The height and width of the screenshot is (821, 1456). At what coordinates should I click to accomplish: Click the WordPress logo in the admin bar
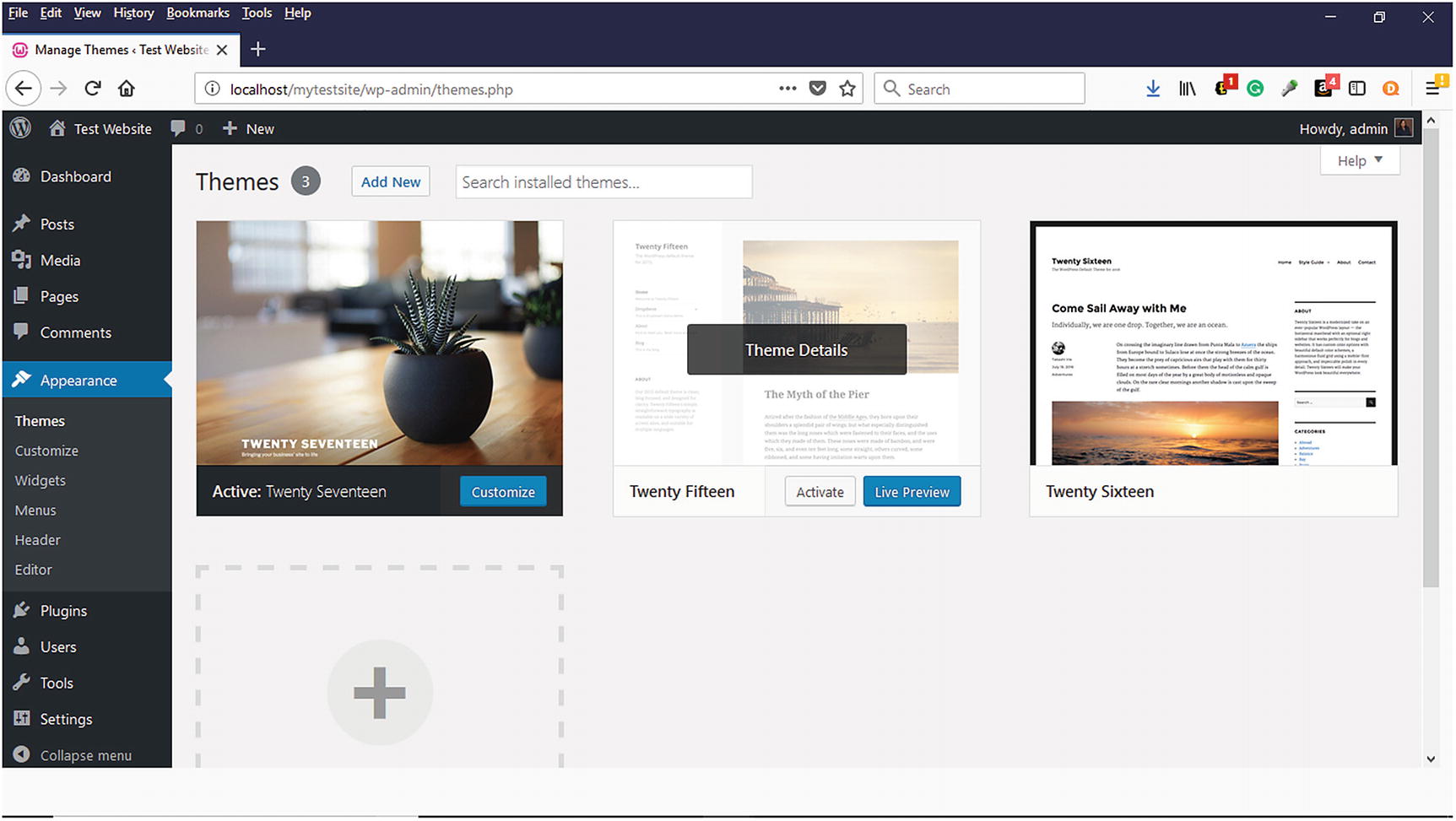pyautogui.click(x=20, y=128)
